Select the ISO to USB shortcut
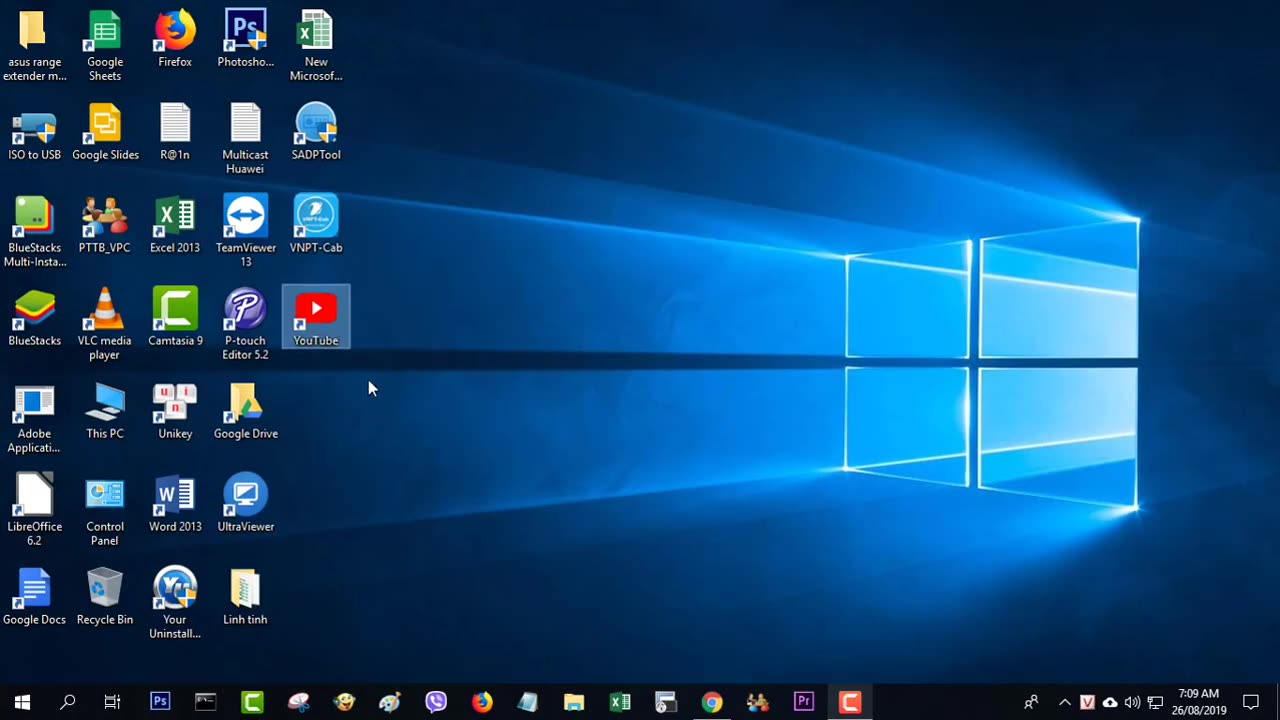The width and height of the screenshot is (1280, 720). (x=34, y=133)
